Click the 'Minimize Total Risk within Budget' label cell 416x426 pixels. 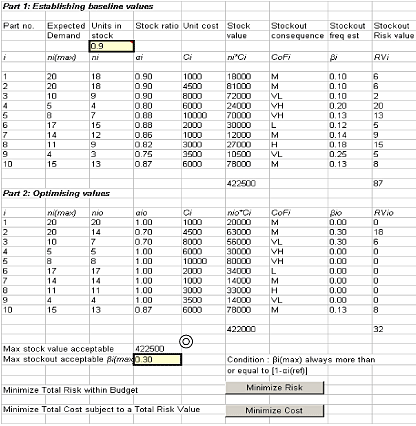click(70, 390)
